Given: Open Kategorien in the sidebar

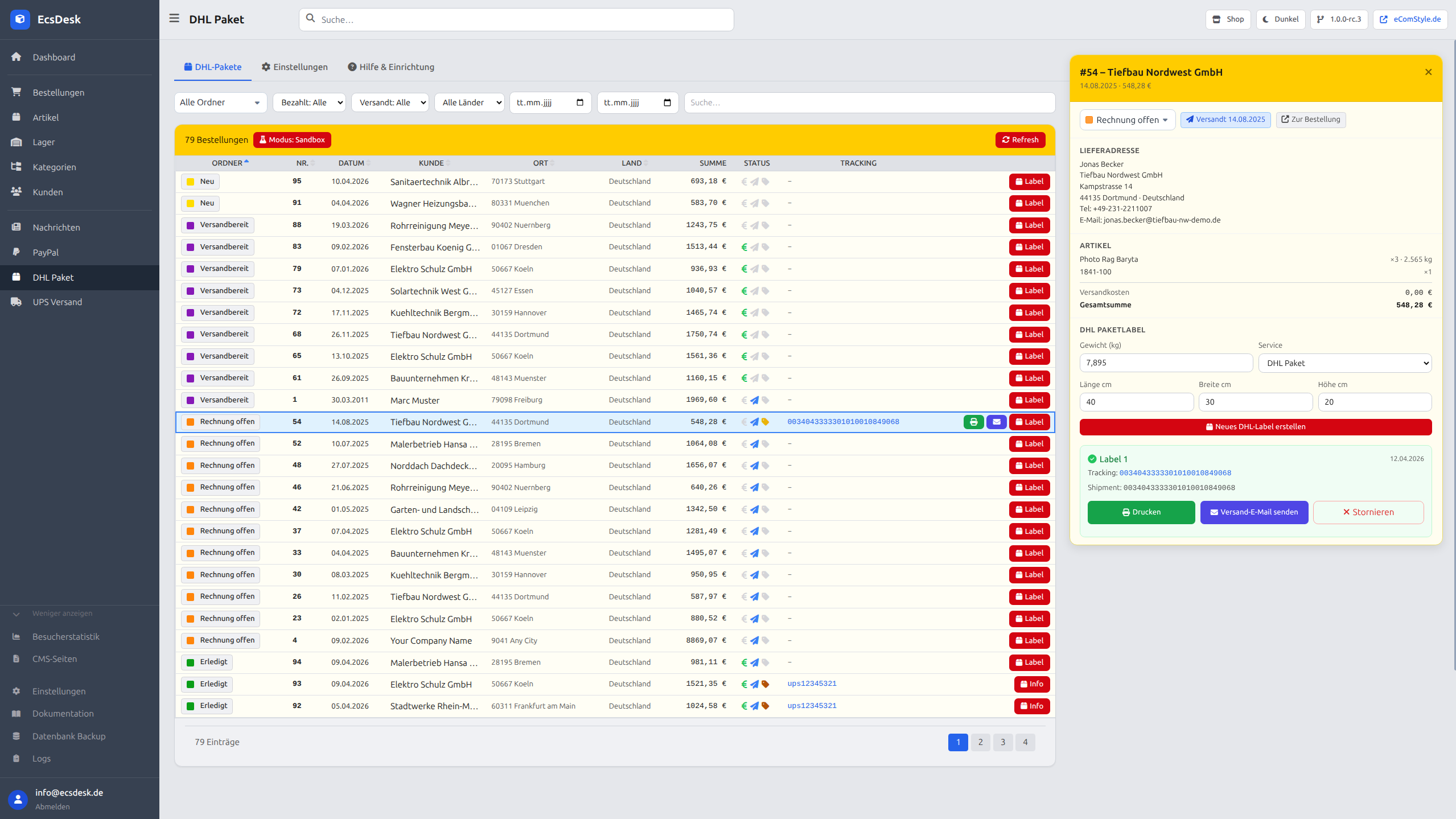Looking at the screenshot, I should click(80, 167).
